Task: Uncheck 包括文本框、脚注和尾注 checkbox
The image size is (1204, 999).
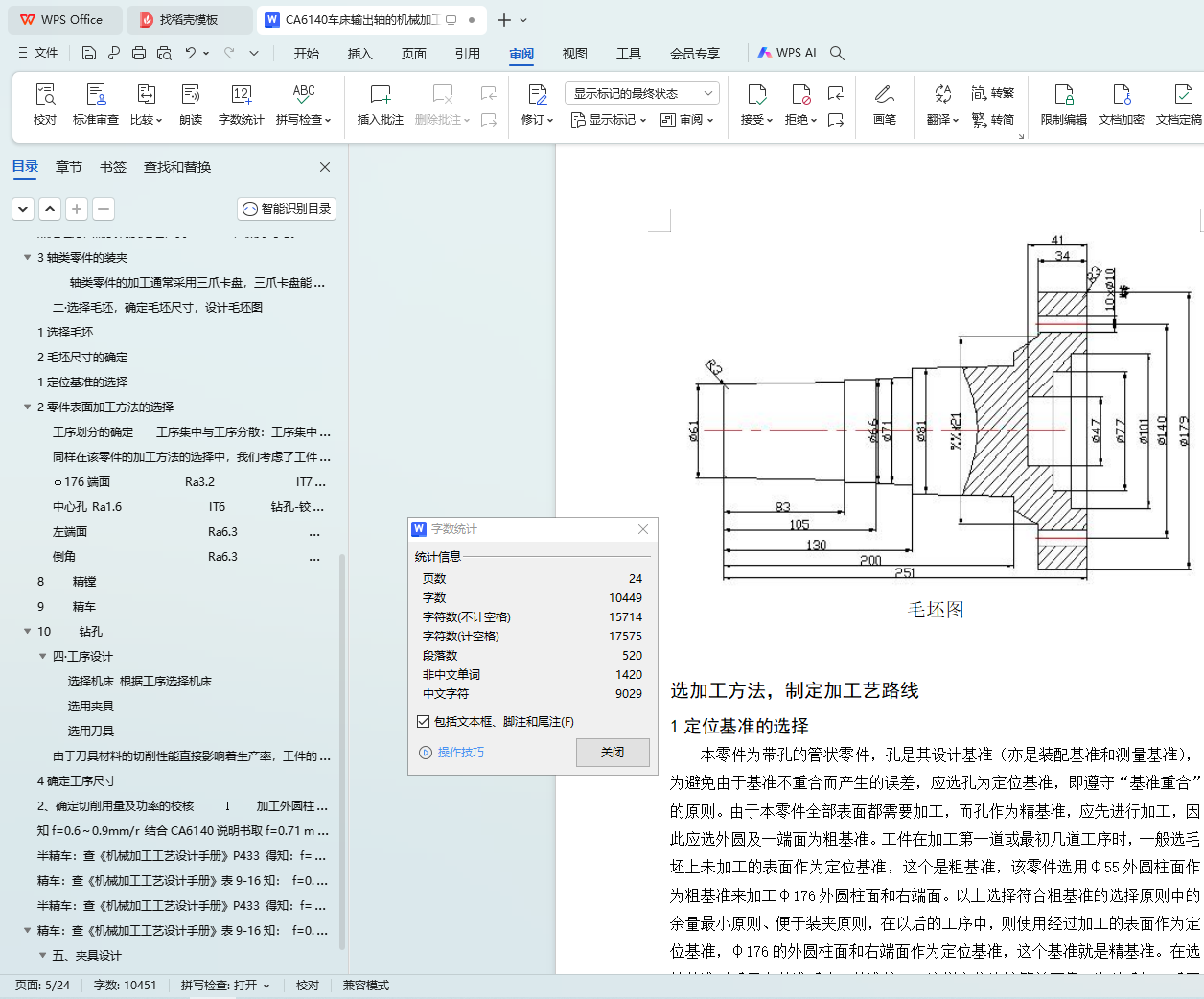Action: (x=424, y=722)
